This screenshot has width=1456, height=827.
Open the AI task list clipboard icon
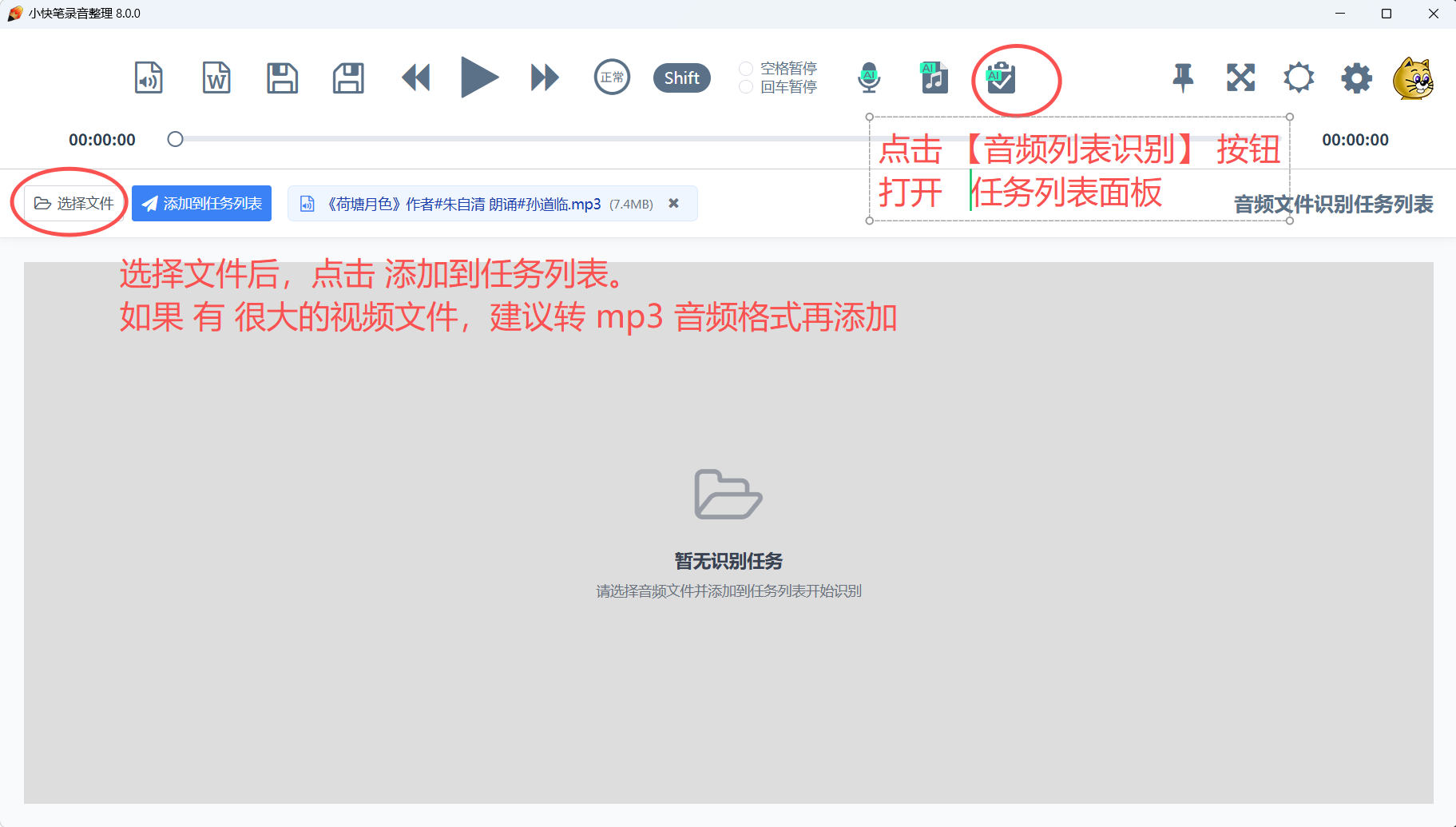(x=1001, y=78)
